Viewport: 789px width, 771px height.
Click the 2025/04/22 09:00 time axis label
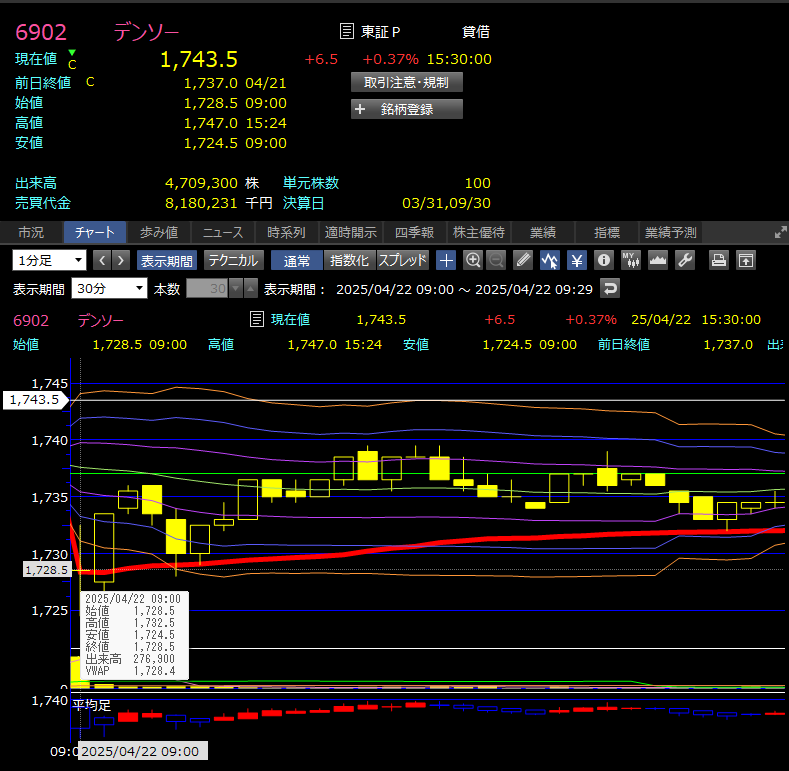(142, 751)
